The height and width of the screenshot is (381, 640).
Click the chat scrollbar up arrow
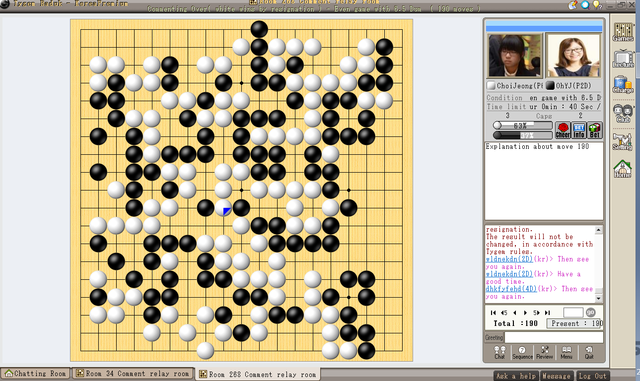(599, 230)
